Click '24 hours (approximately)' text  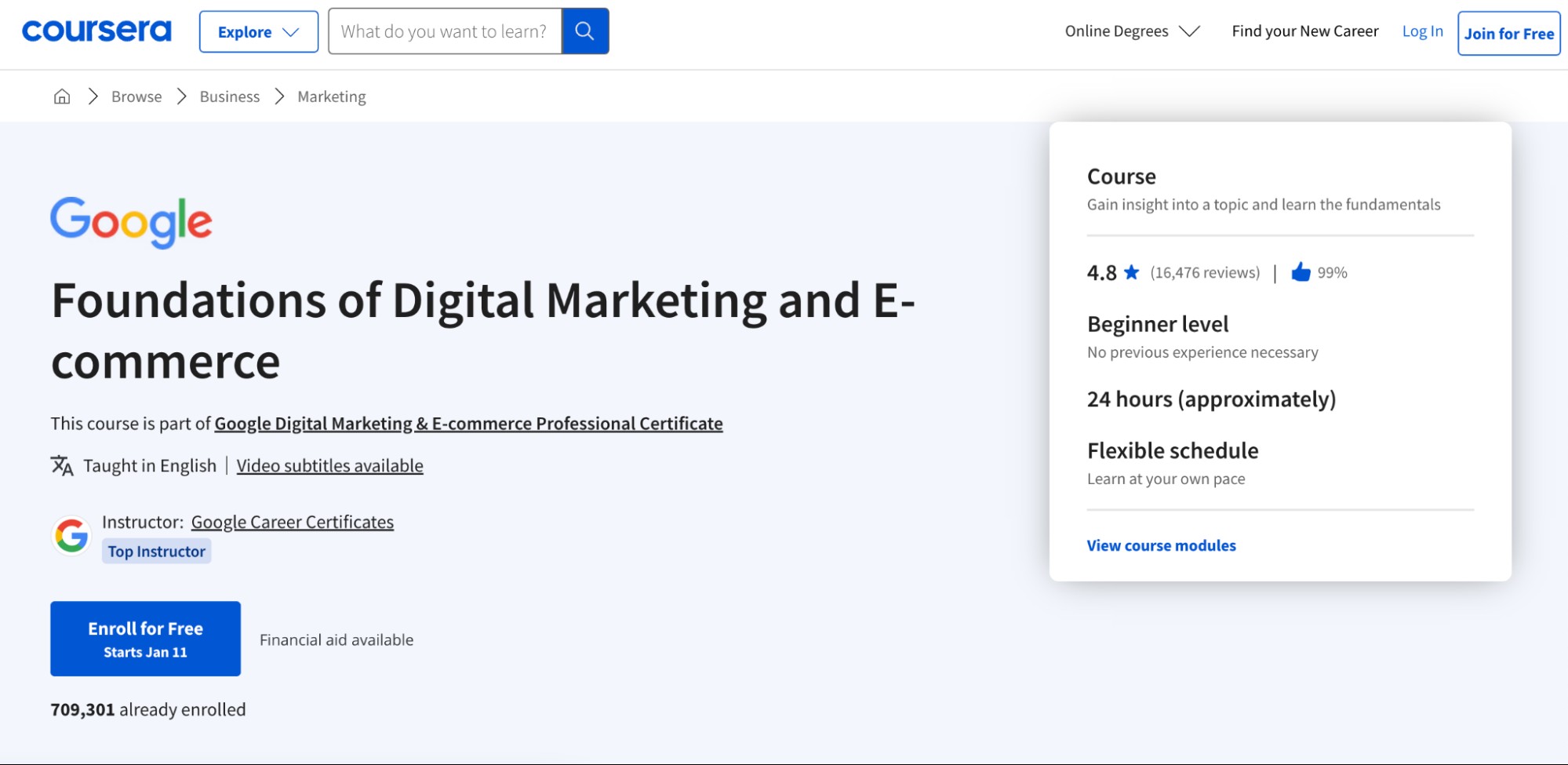[x=1211, y=399]
